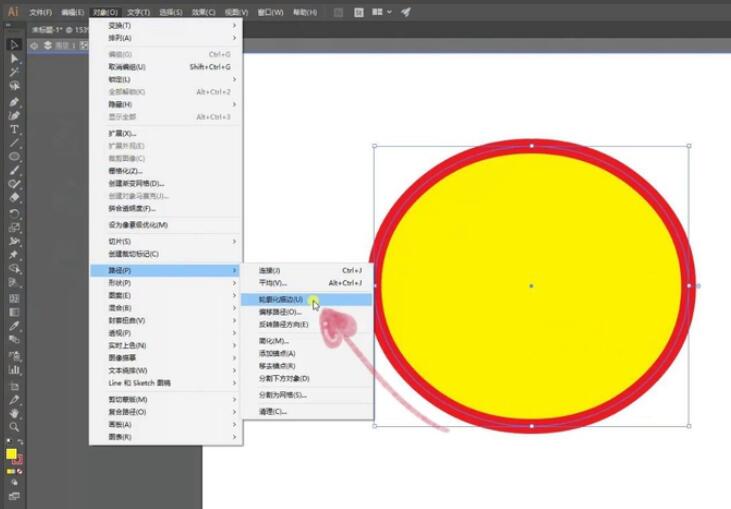Viewport: 731px width, 509px height.
Task: Select the Perspective Grid tool
Action: point(14,282)
